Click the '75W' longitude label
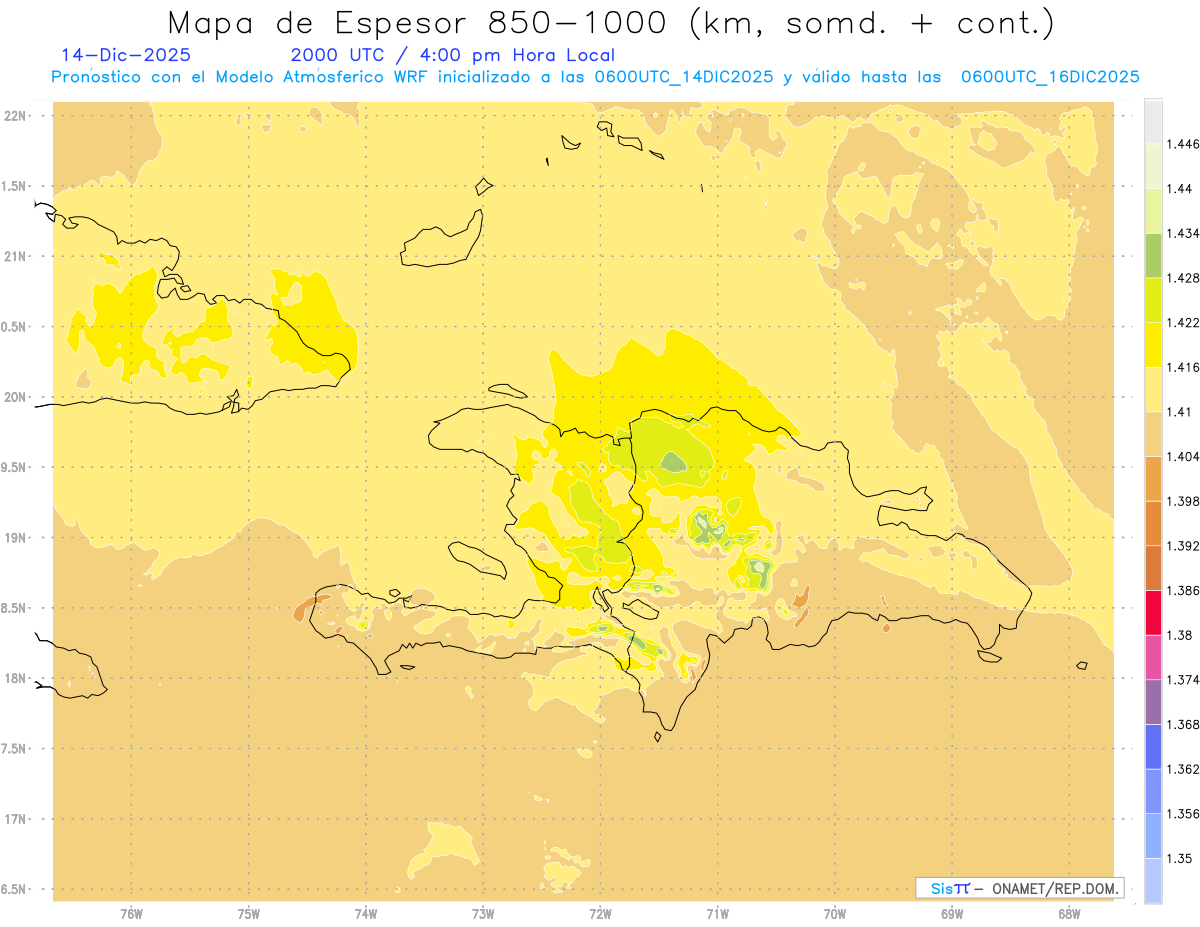 pos(249,914)
